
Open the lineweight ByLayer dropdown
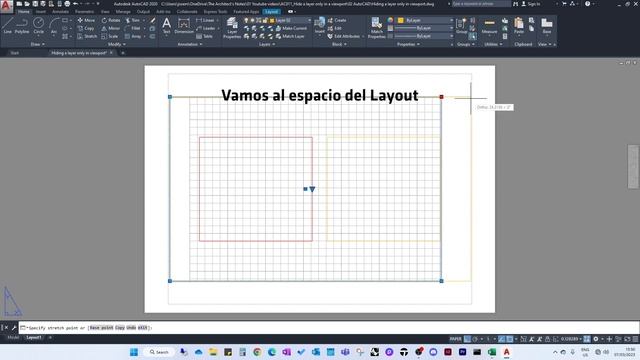point(424,28)
